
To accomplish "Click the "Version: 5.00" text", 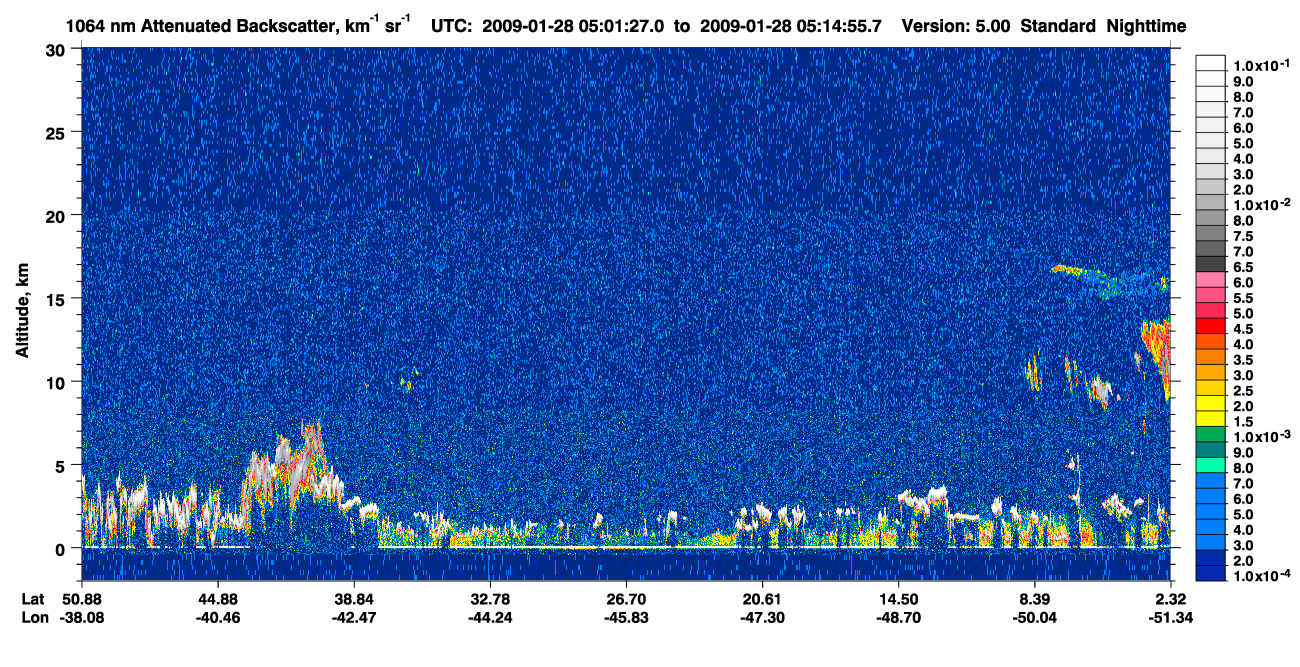I will coord(956,26).
